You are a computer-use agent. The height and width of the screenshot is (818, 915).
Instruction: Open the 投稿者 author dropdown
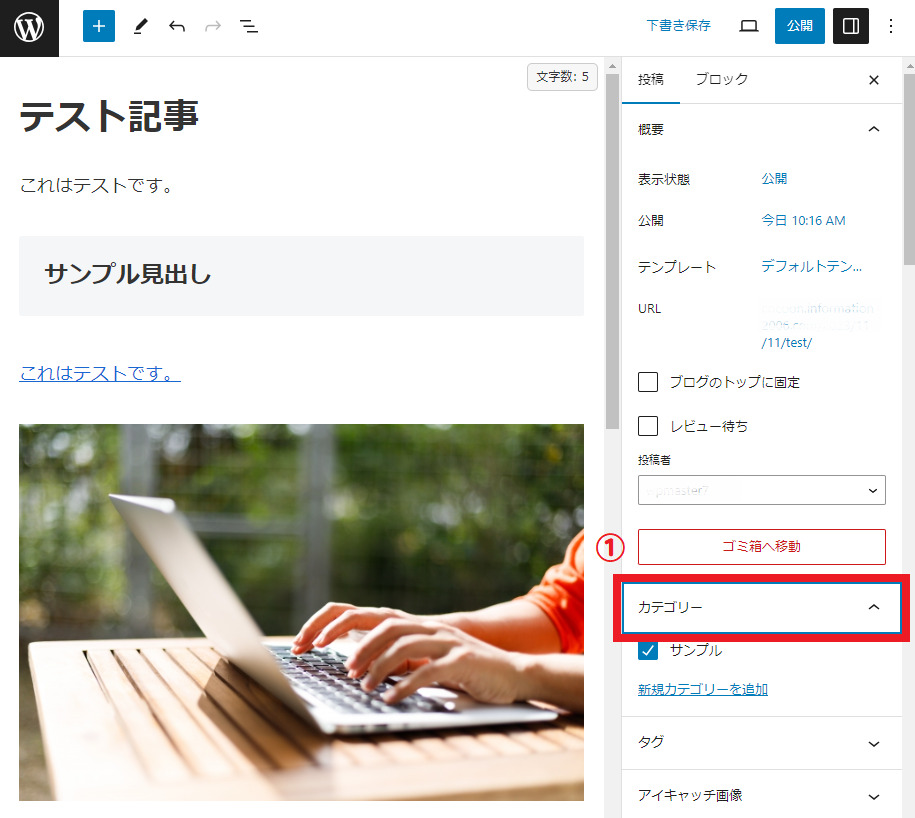(761, 490)
